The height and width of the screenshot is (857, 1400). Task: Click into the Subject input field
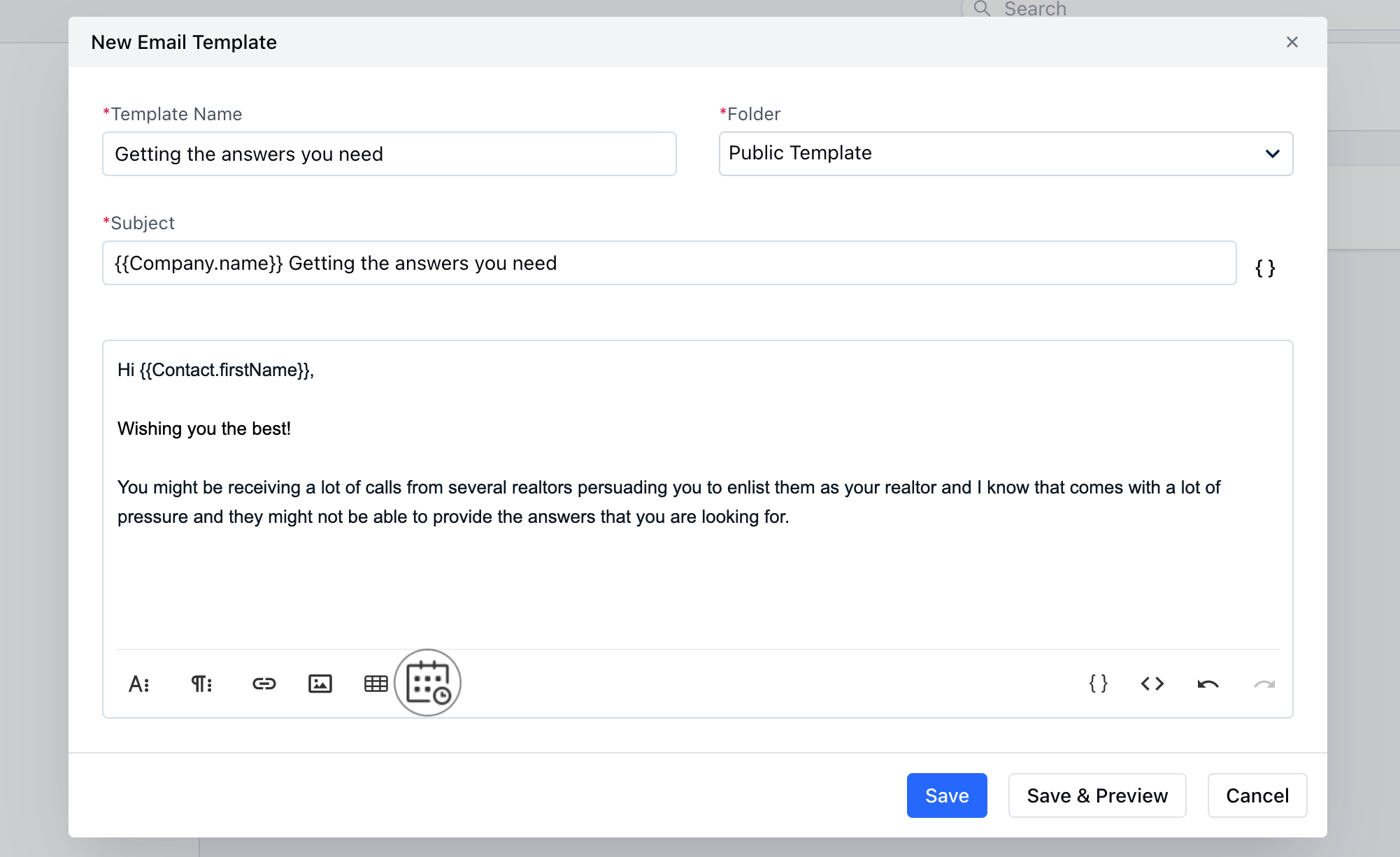(x=669, y=263)
